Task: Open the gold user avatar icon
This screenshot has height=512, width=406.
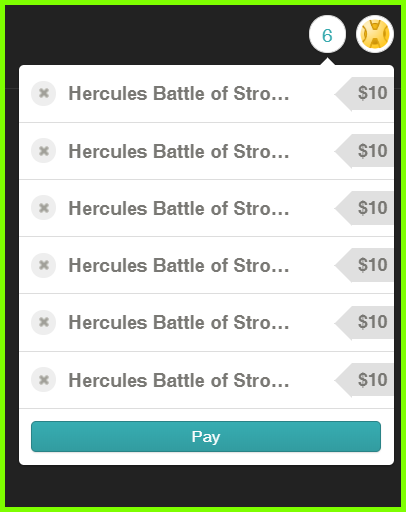Action: pos(375,34)
